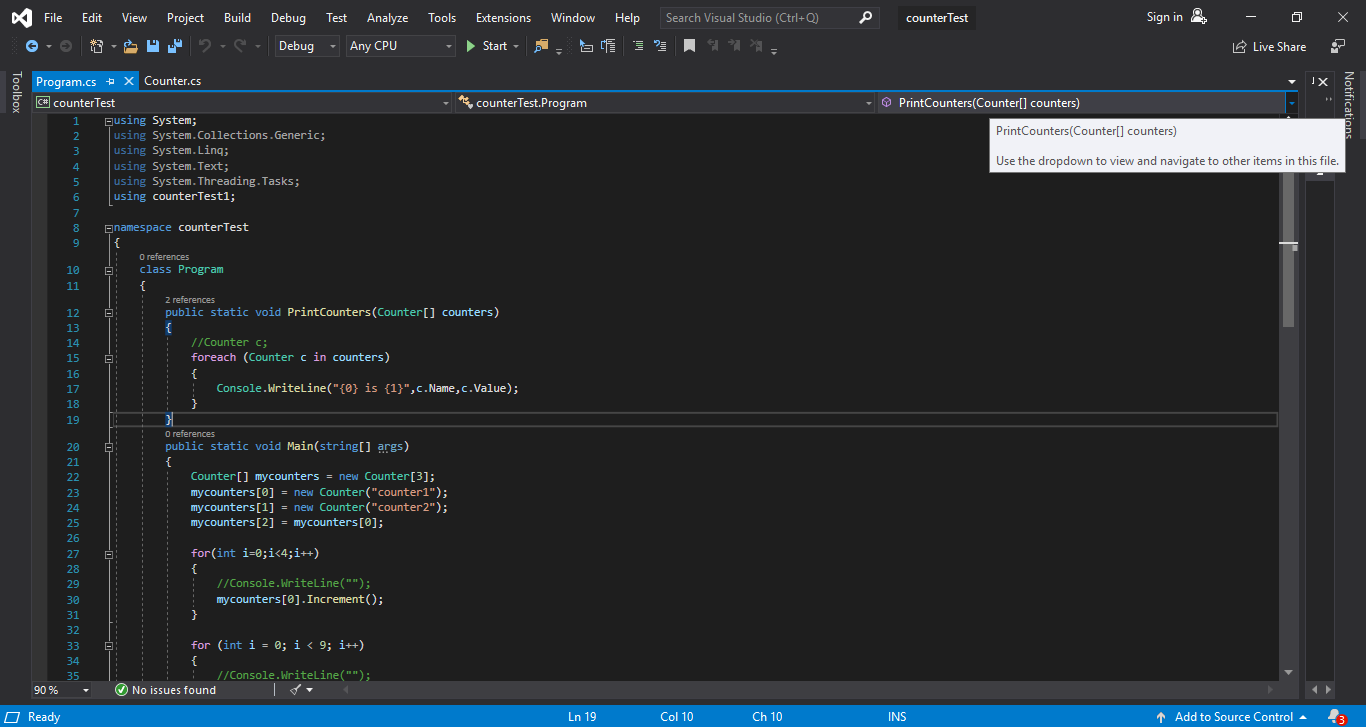The width and height of the screenshot is (1366, 727).
Task: Open the Debug menu
Action: click(288, 17)
